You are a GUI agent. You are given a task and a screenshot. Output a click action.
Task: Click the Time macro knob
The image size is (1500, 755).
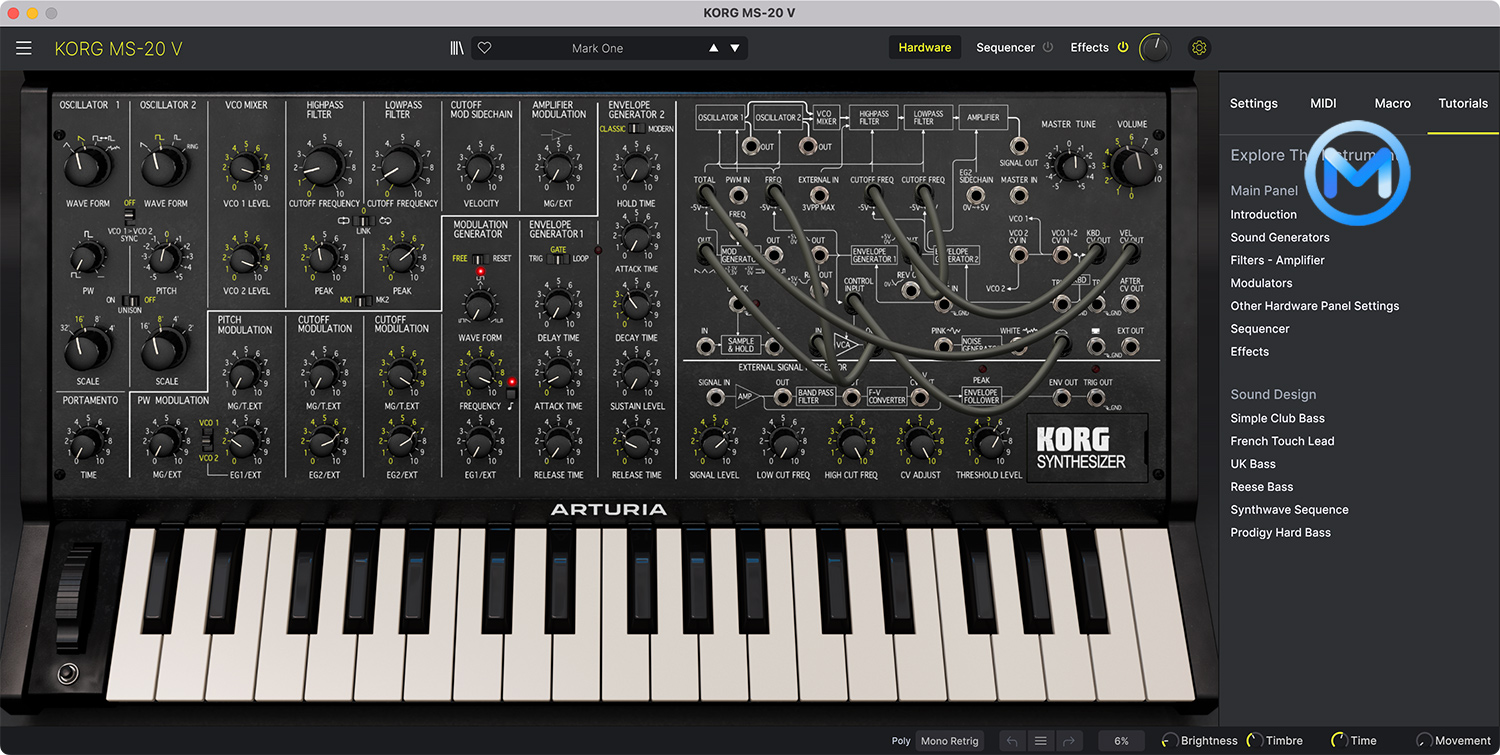point(1338,741)
